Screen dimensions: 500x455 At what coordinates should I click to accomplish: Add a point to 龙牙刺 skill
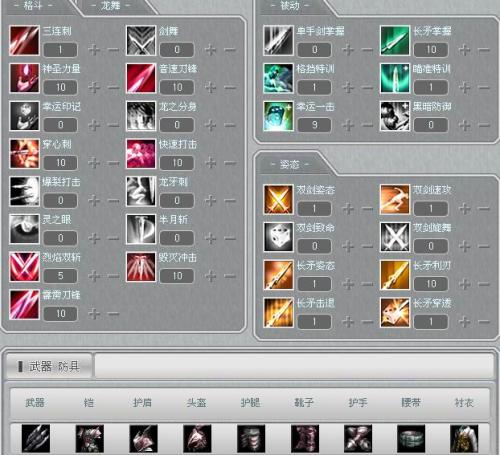[211, 201]
